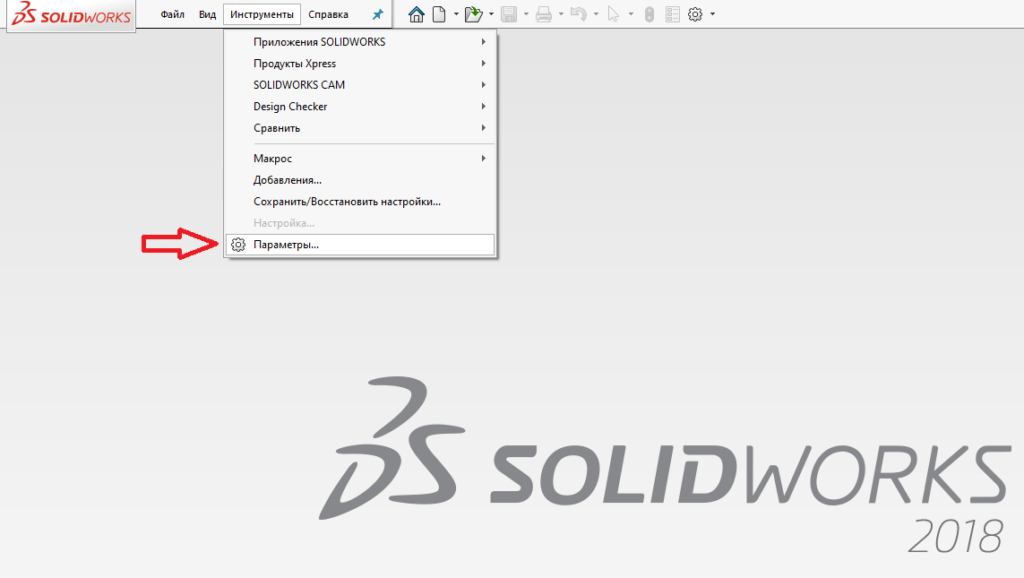Expand the Сравнить submenu arrow
Image resolution: width=1024 pixels, height=578 pixels.
point(483,128)
